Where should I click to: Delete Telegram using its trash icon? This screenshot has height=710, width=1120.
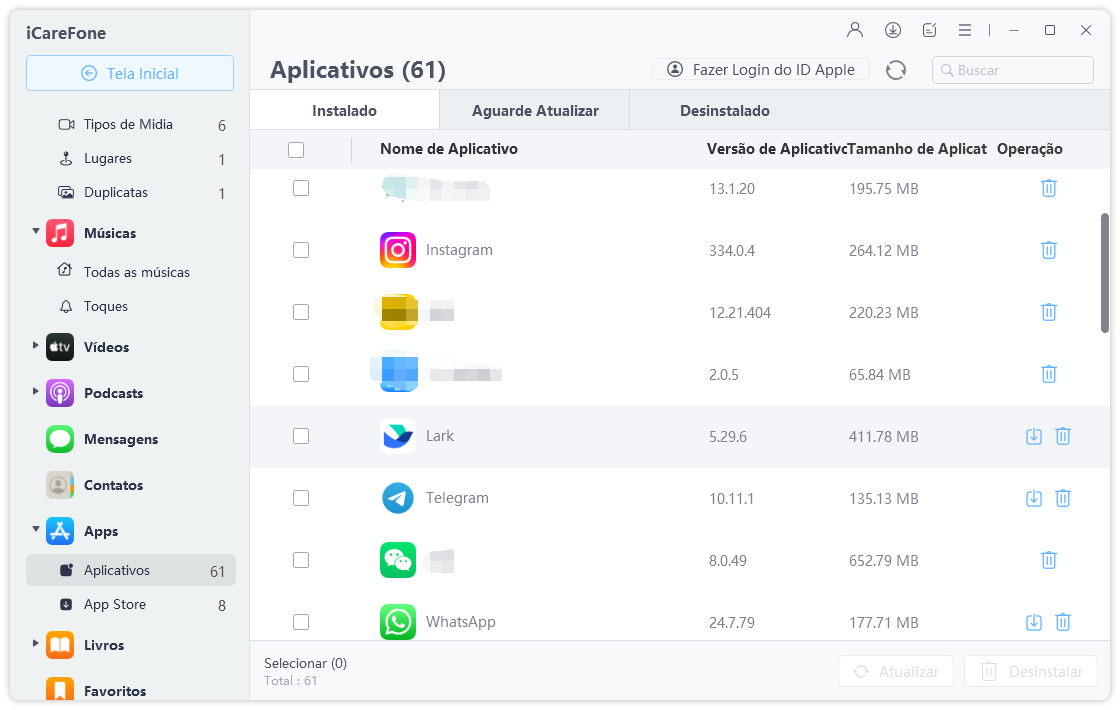(x=1063, y=498)
